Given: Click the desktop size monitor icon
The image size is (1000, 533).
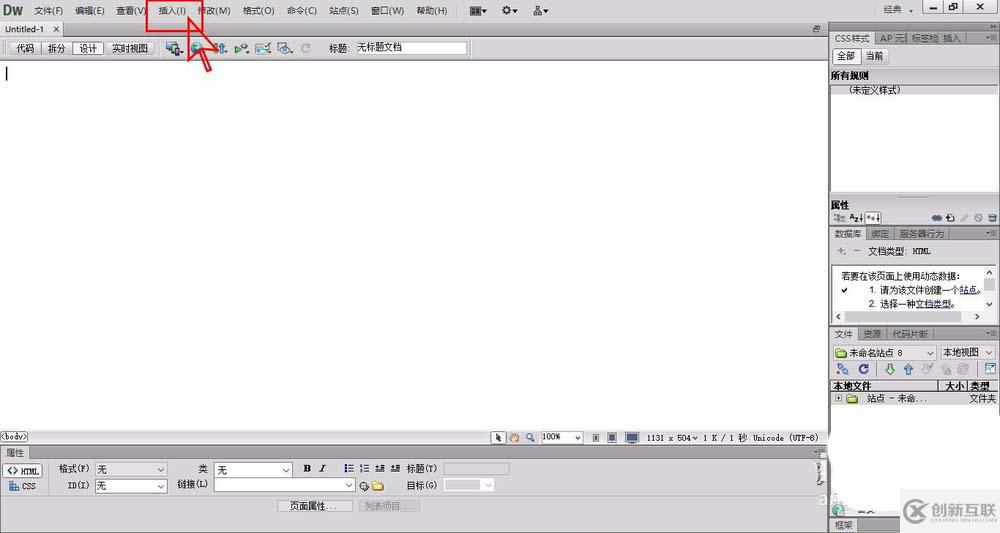Looking at the screenshot, I should (x=632, y=438).
